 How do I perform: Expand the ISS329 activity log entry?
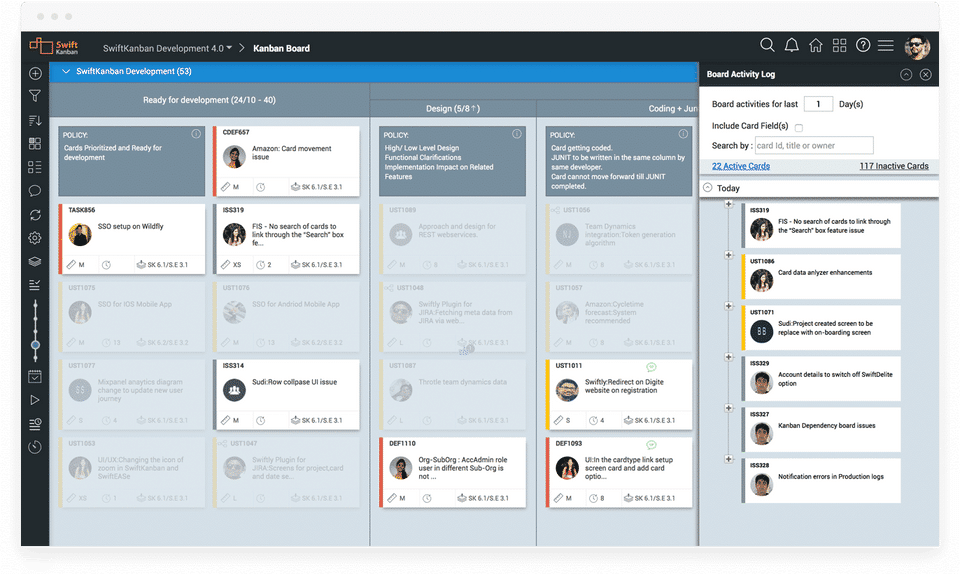[729, 357]
